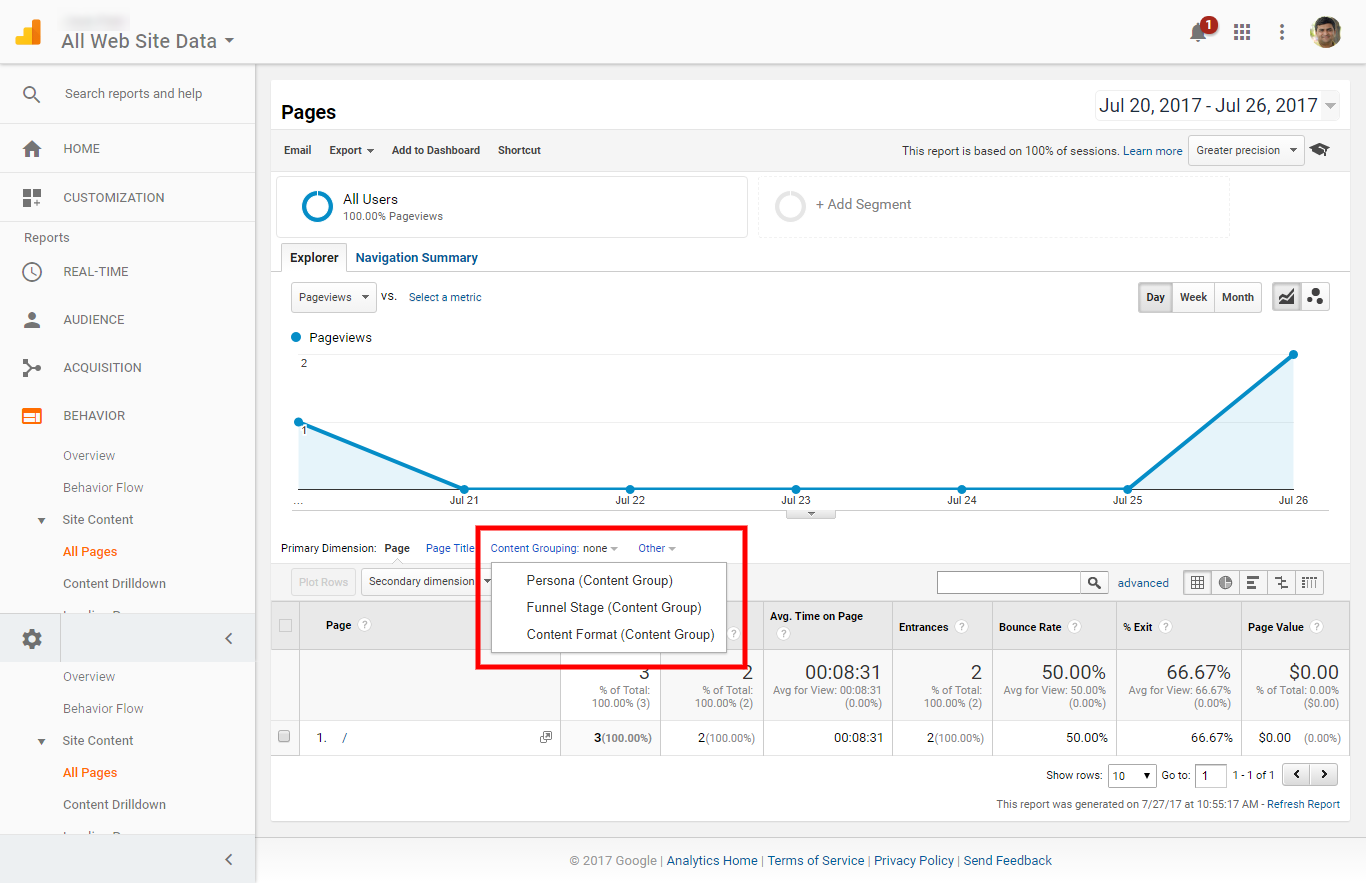Open the Content Grouping: none dropdown
Screen dimensions: 1366x883
554,548
